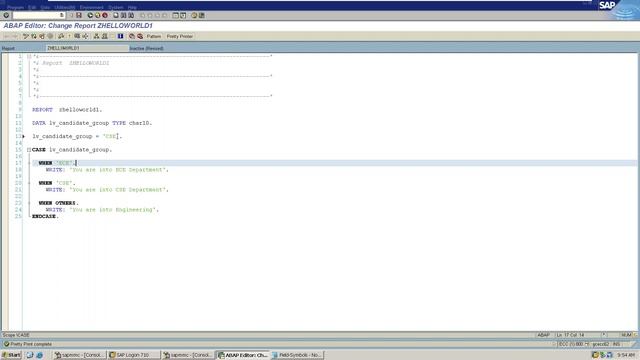The width and height of the screenshot is (640, 360).
Task: Click the Active/Inactive switch icon
Action: [x=34, y=36]
